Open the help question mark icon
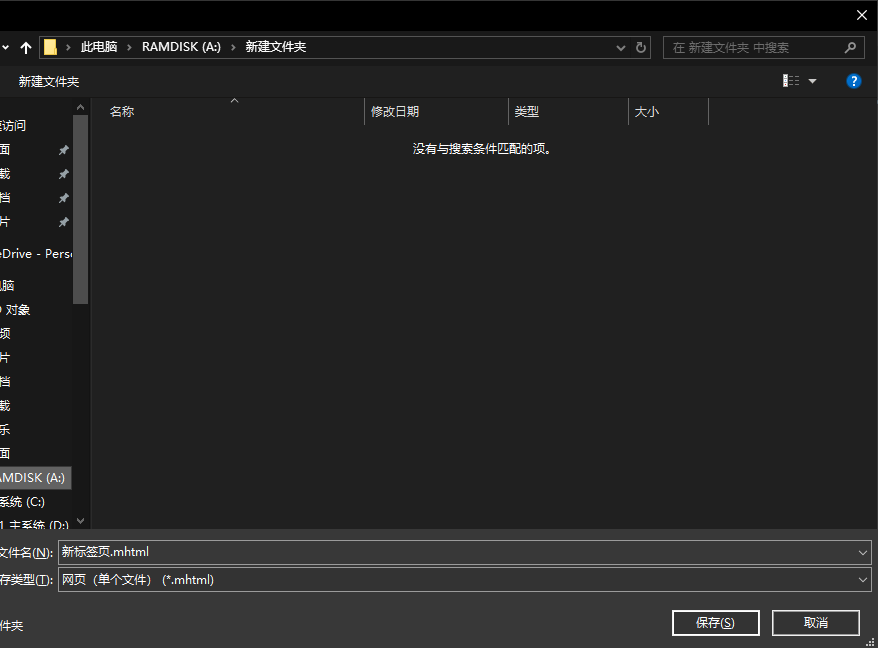This screenshot has height=648, width=878. pos(854,81)
